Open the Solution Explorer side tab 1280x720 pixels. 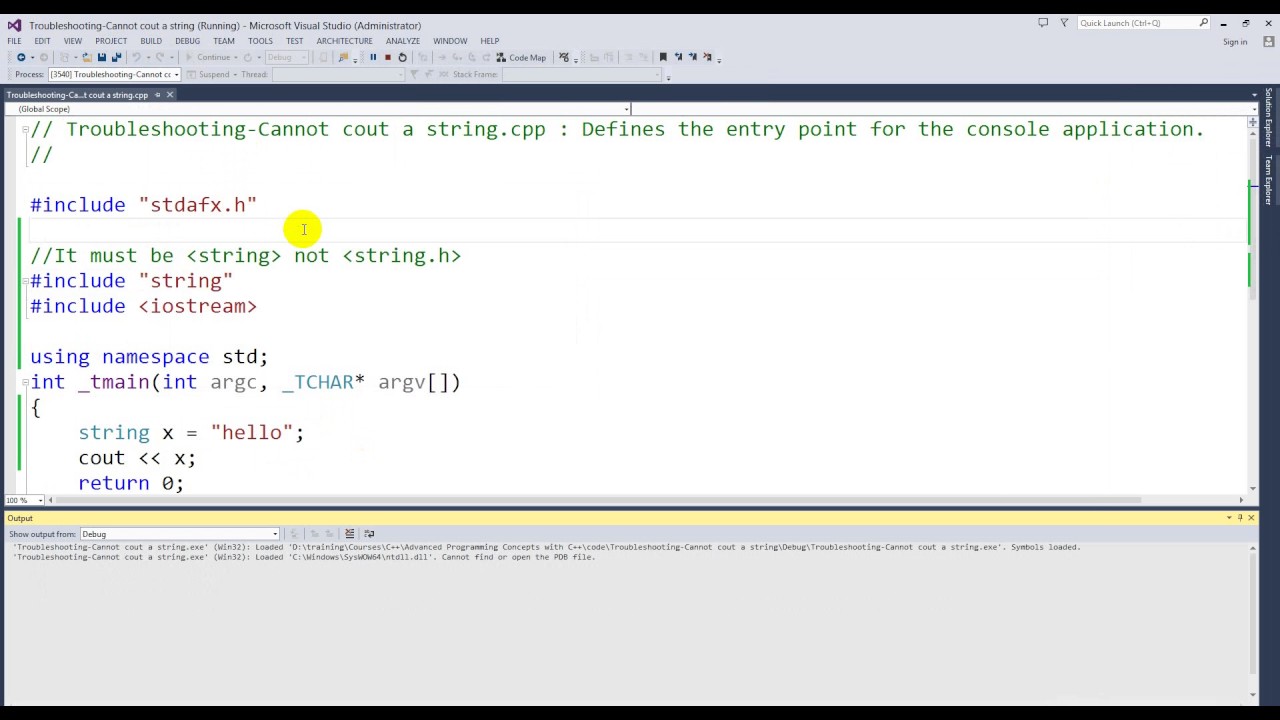click(1269, 118)
